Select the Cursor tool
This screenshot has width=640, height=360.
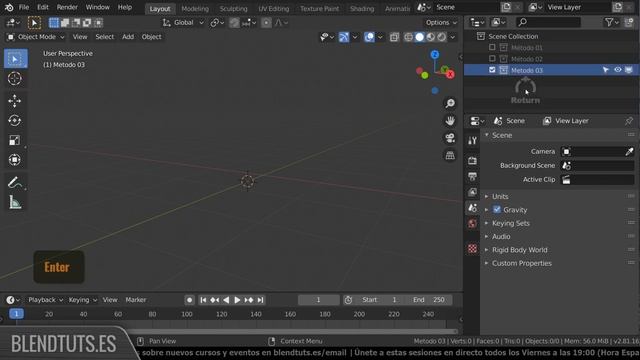click(15, 78)
